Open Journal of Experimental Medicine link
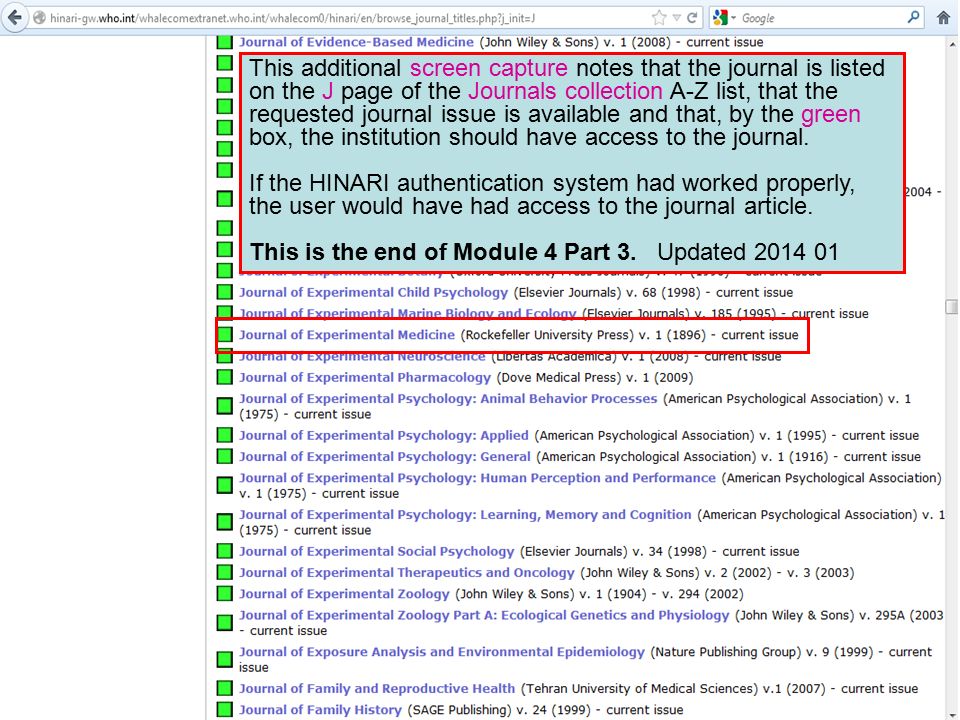 pyautogui.click(x=347, y=335)
